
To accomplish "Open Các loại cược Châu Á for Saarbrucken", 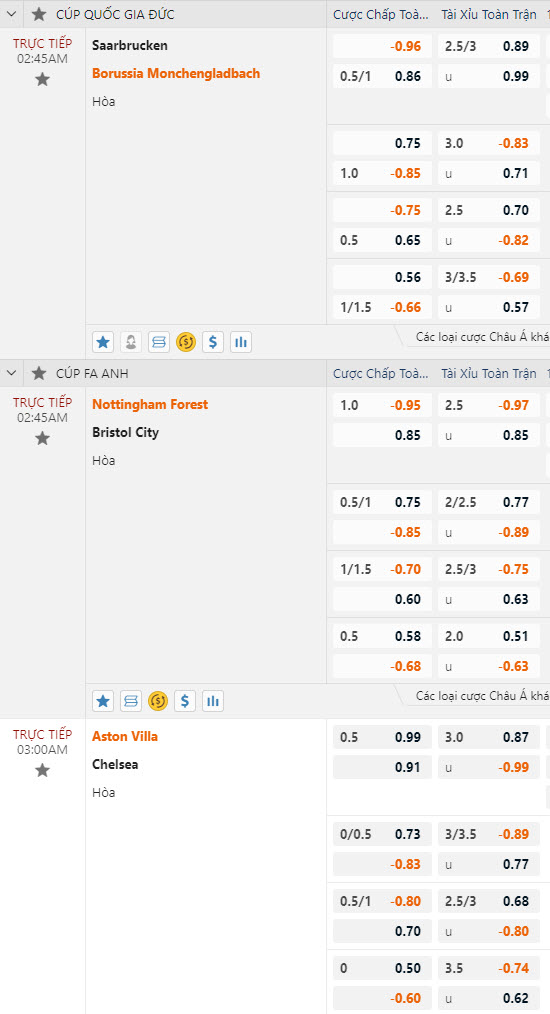I will coord(482,337).
